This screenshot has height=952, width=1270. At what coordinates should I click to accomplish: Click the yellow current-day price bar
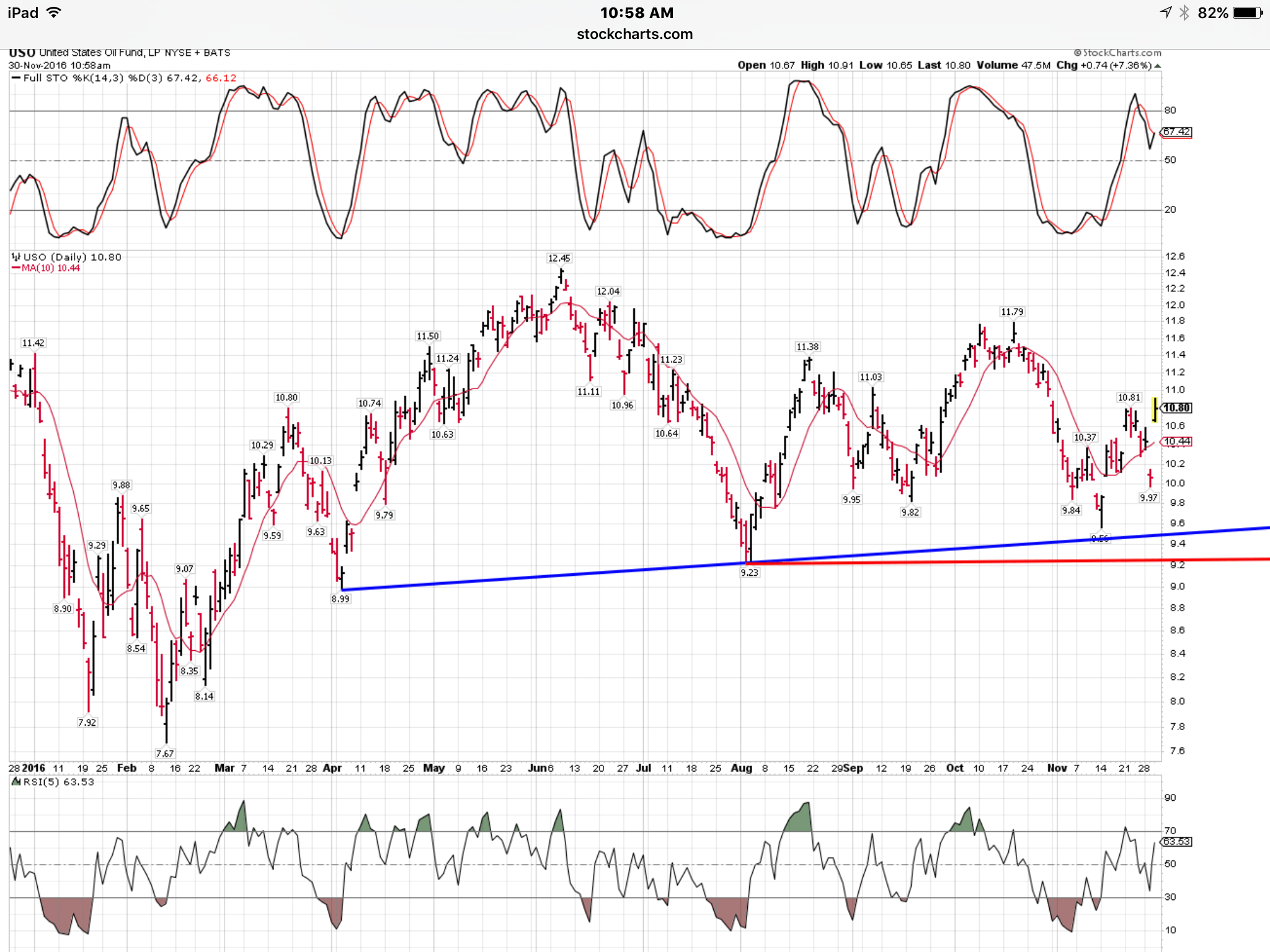(x=1154, y=409)
